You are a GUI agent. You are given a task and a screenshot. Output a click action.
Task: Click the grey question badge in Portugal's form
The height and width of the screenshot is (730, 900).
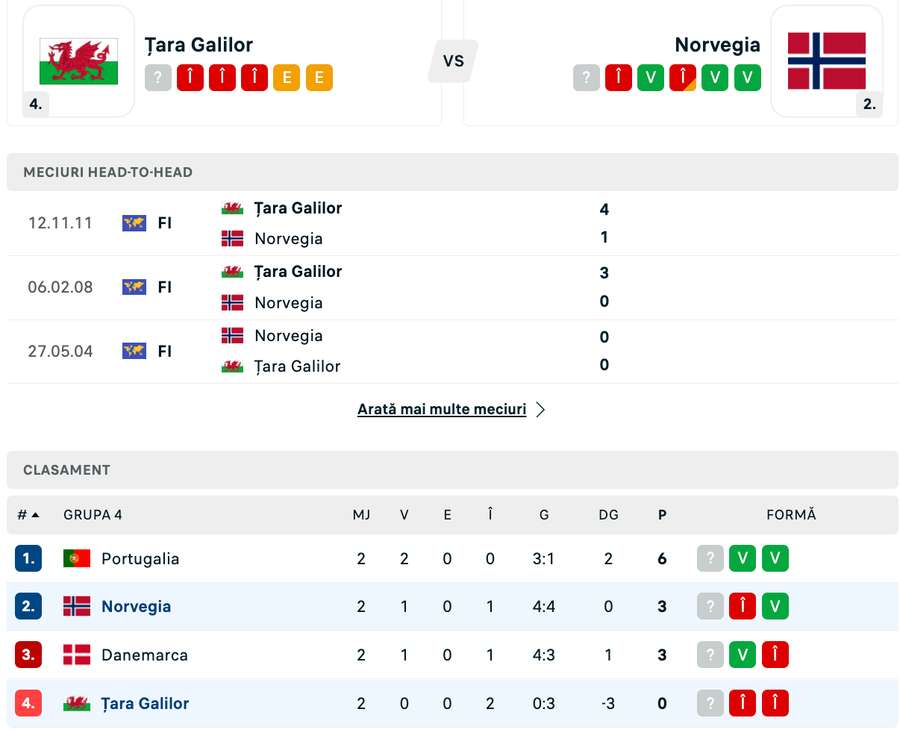(x=710, y=558)
